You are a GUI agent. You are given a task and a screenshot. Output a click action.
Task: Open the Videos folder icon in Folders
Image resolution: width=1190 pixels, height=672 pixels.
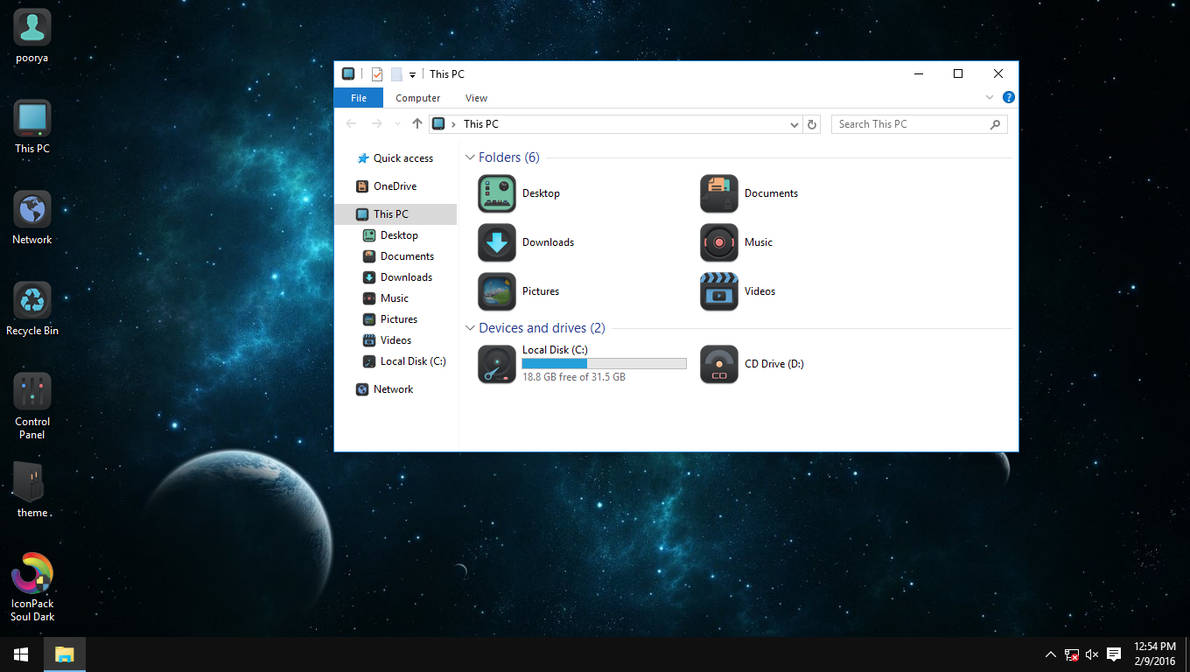(x=719, y=292)
